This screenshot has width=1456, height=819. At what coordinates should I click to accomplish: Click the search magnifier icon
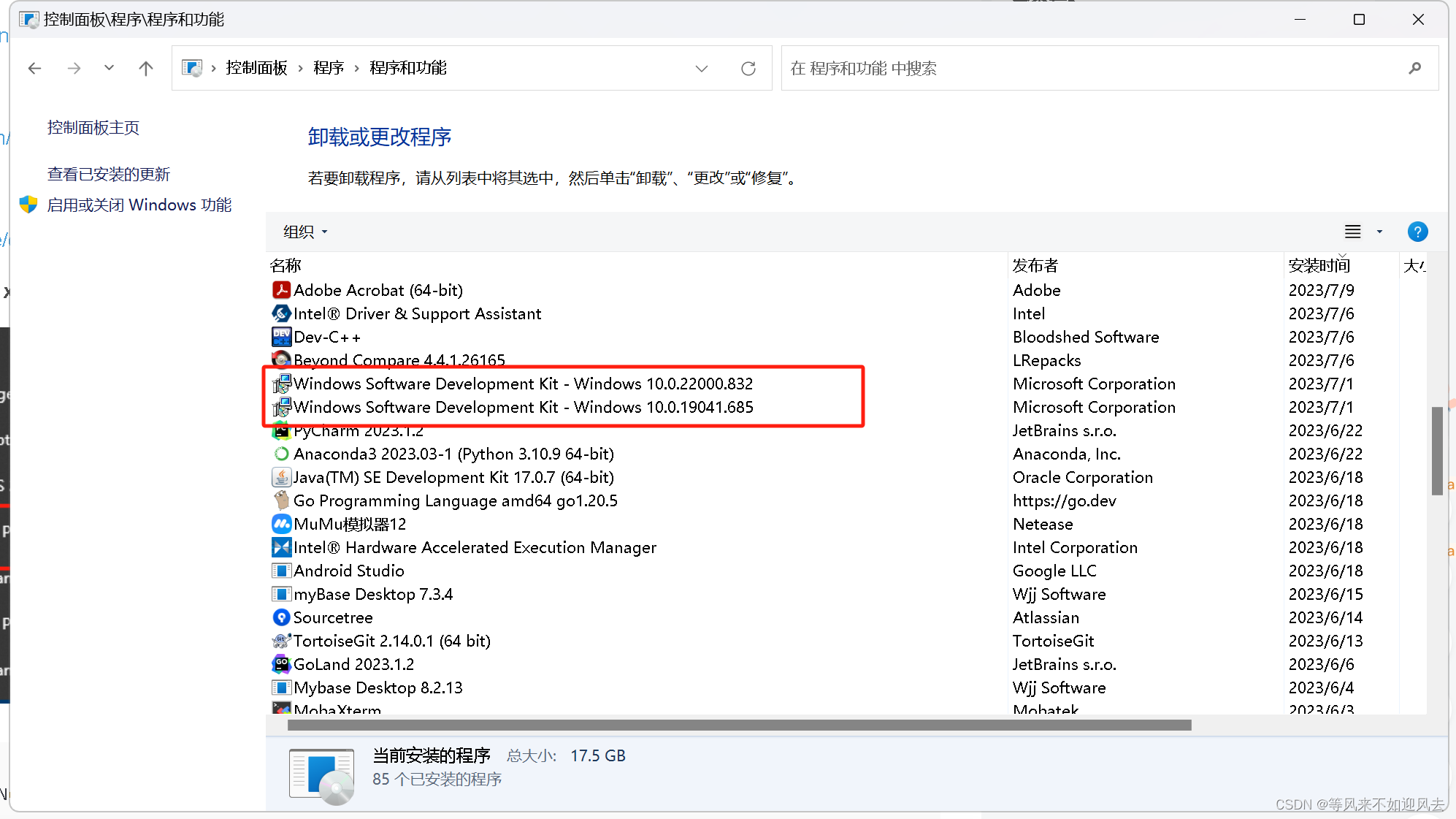click(1414, 68)
